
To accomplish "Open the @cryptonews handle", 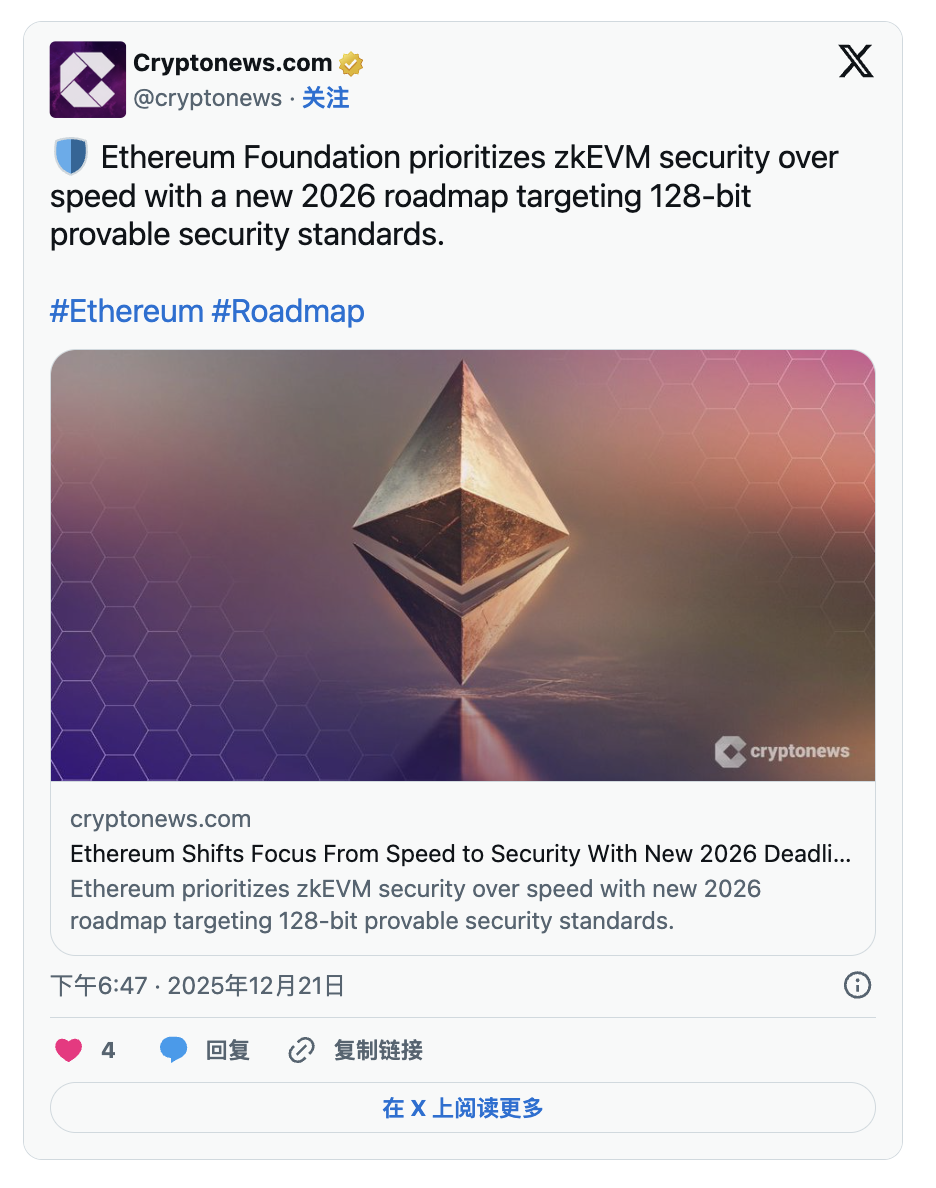I will (207, 98).
